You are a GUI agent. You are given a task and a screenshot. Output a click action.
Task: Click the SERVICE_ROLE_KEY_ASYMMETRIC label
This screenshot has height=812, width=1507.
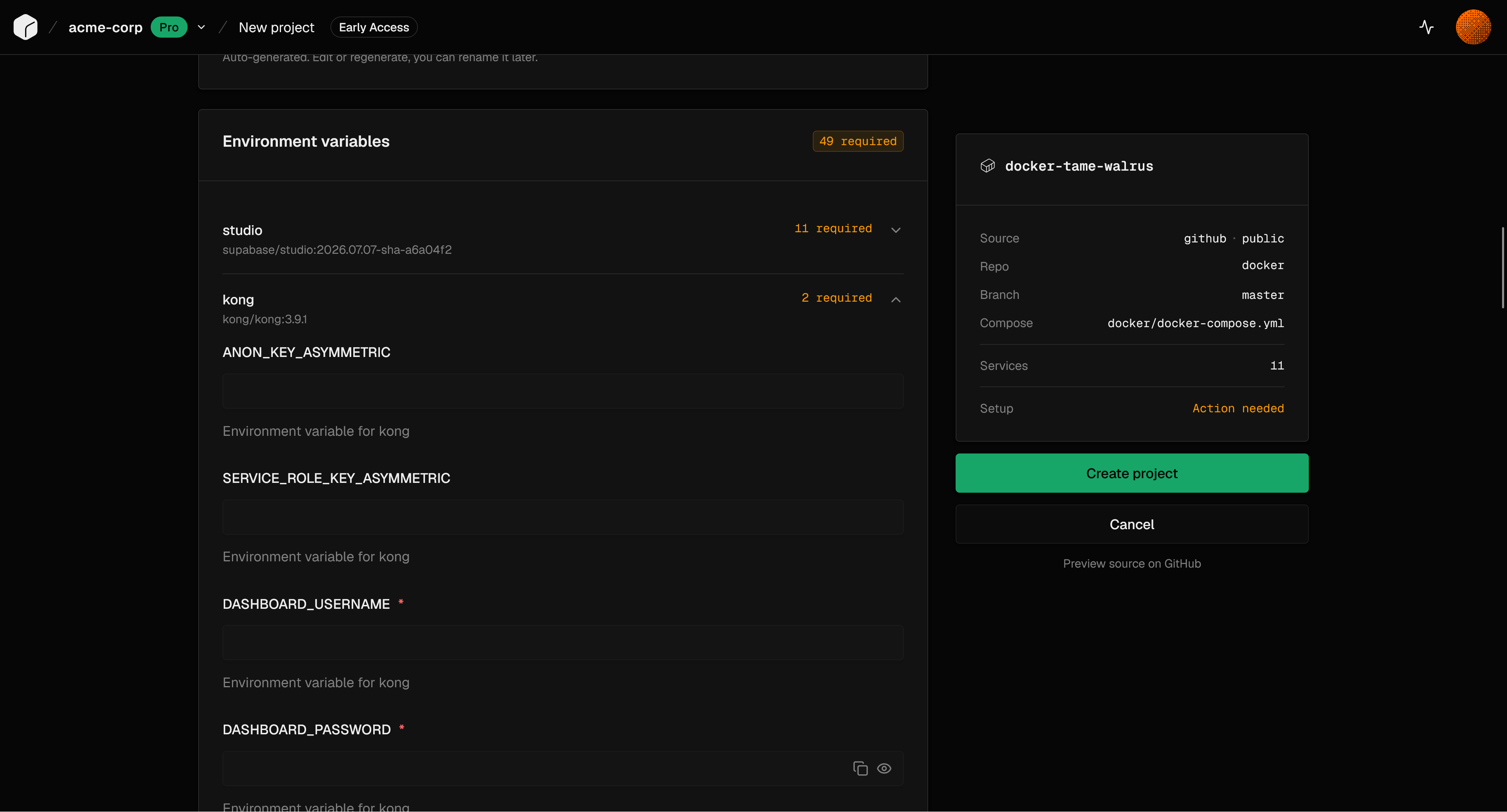coord(336,478)
